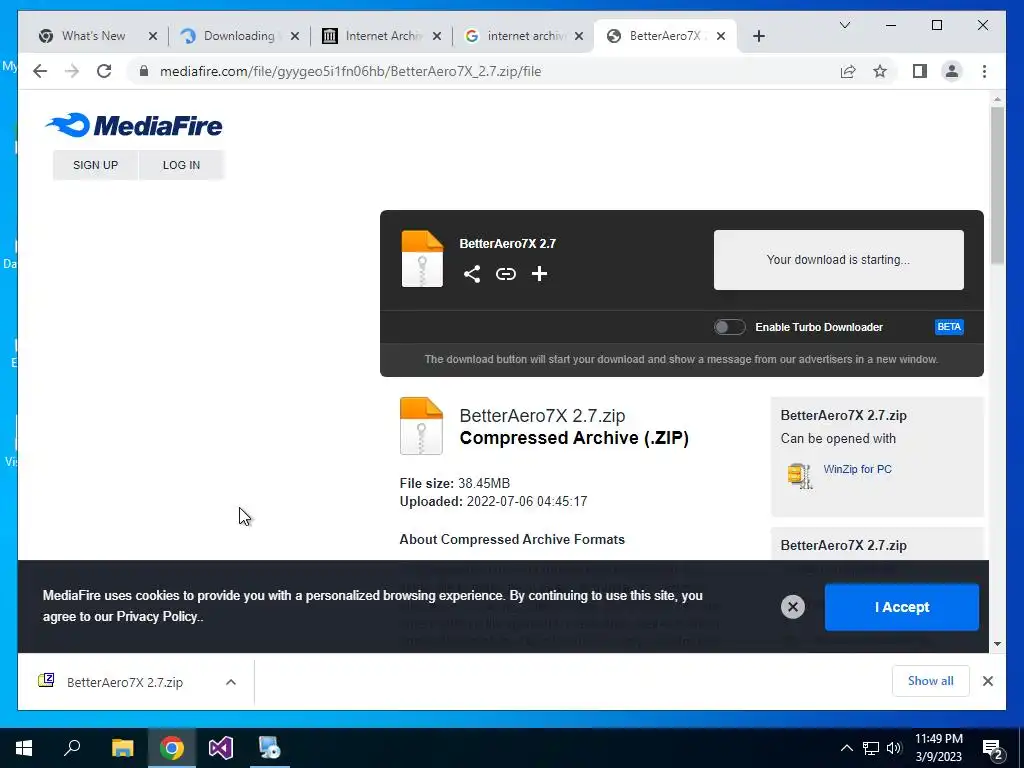Click the SIGN UP button

[x=95, y=165]
